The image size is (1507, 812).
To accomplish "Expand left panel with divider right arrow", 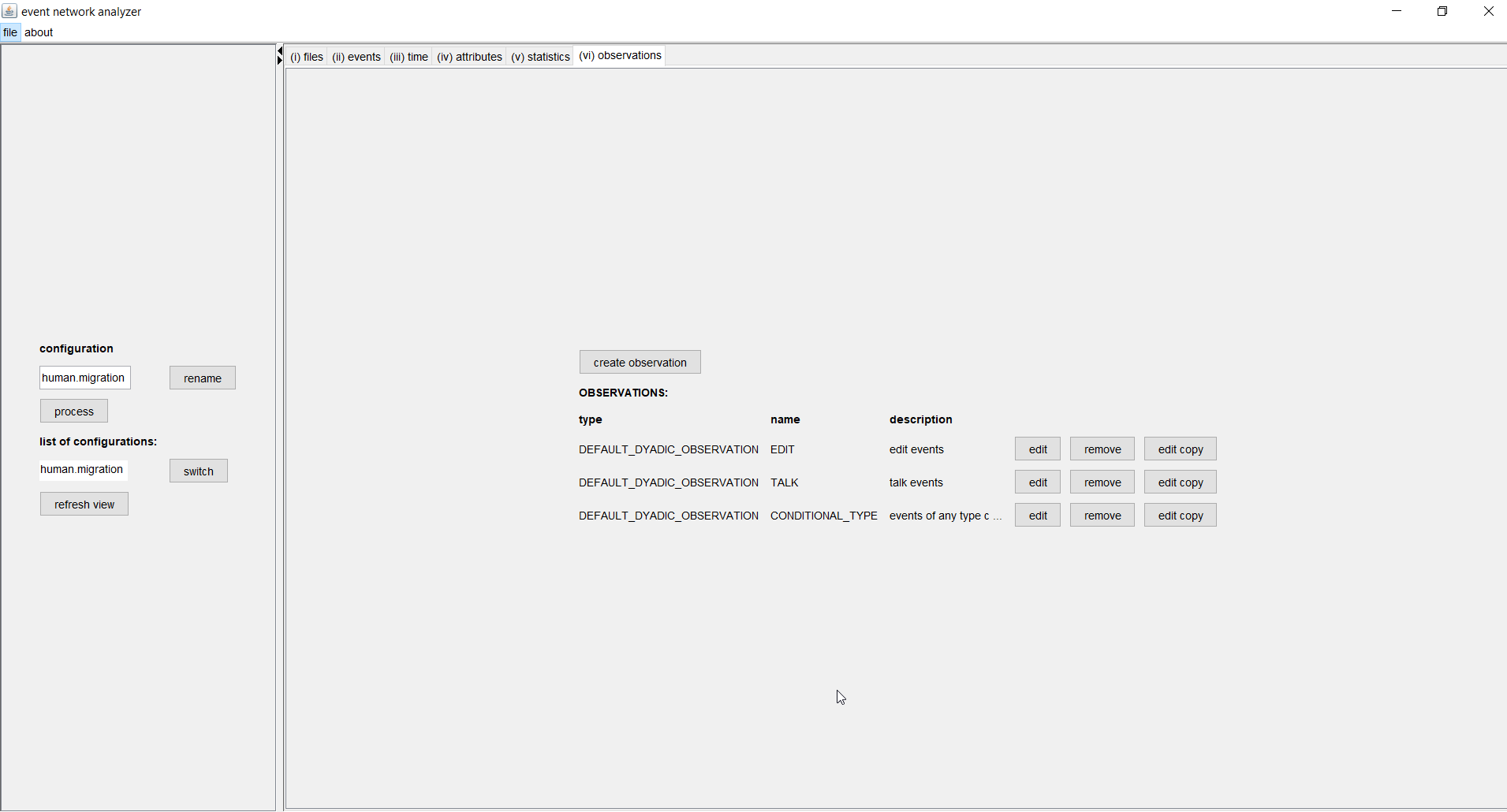I will pyautogui.click(x=280, y=61).
